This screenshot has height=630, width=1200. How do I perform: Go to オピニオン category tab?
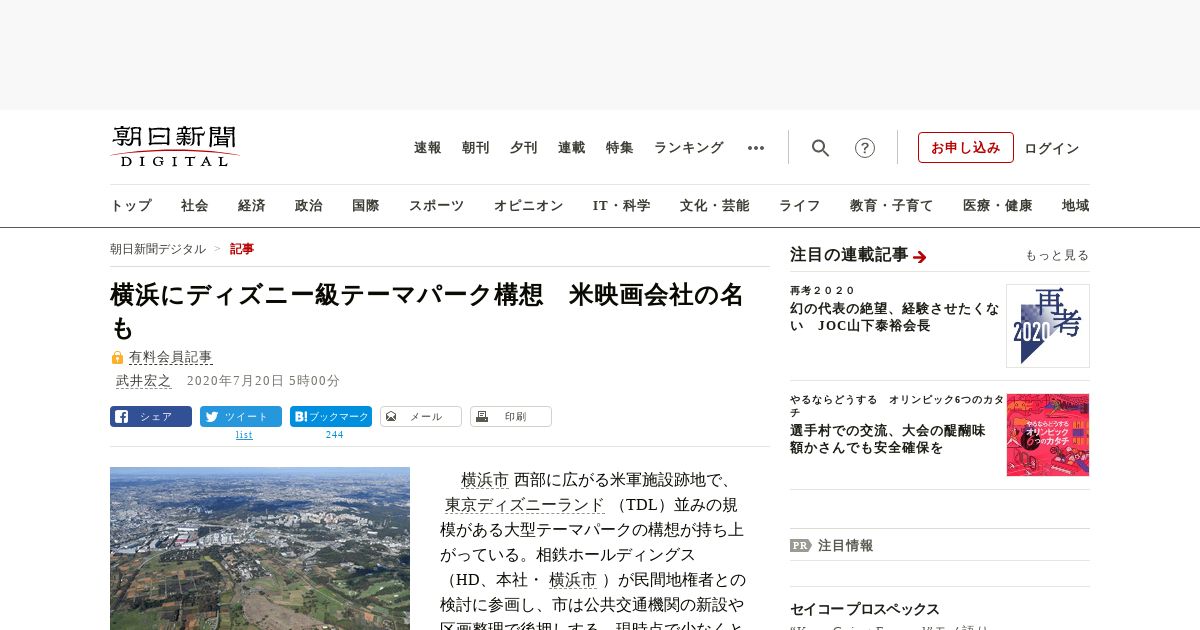point(528,206)
